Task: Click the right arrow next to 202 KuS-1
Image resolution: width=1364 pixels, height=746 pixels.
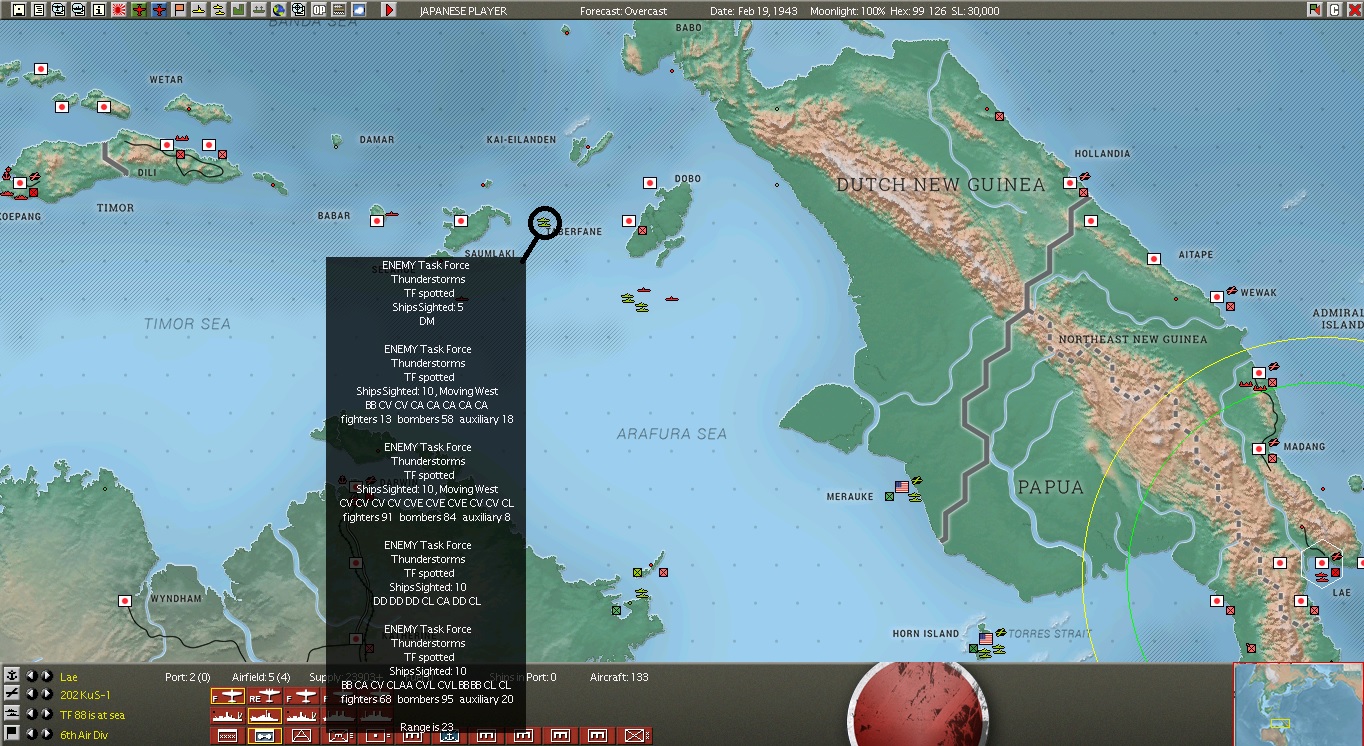Action: pos(46,694)
